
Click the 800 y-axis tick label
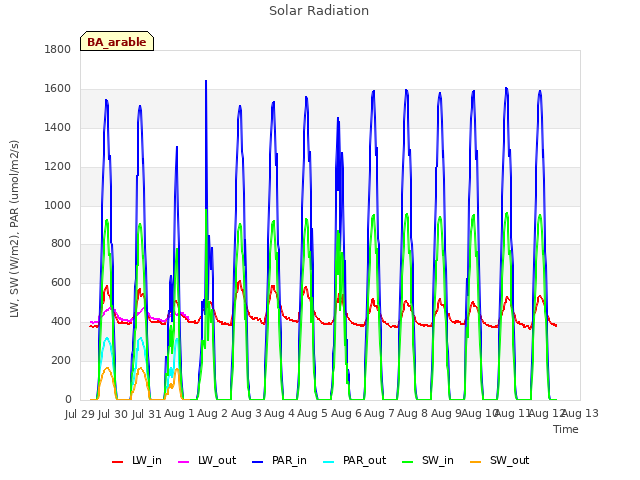click(x=61, y=244)
